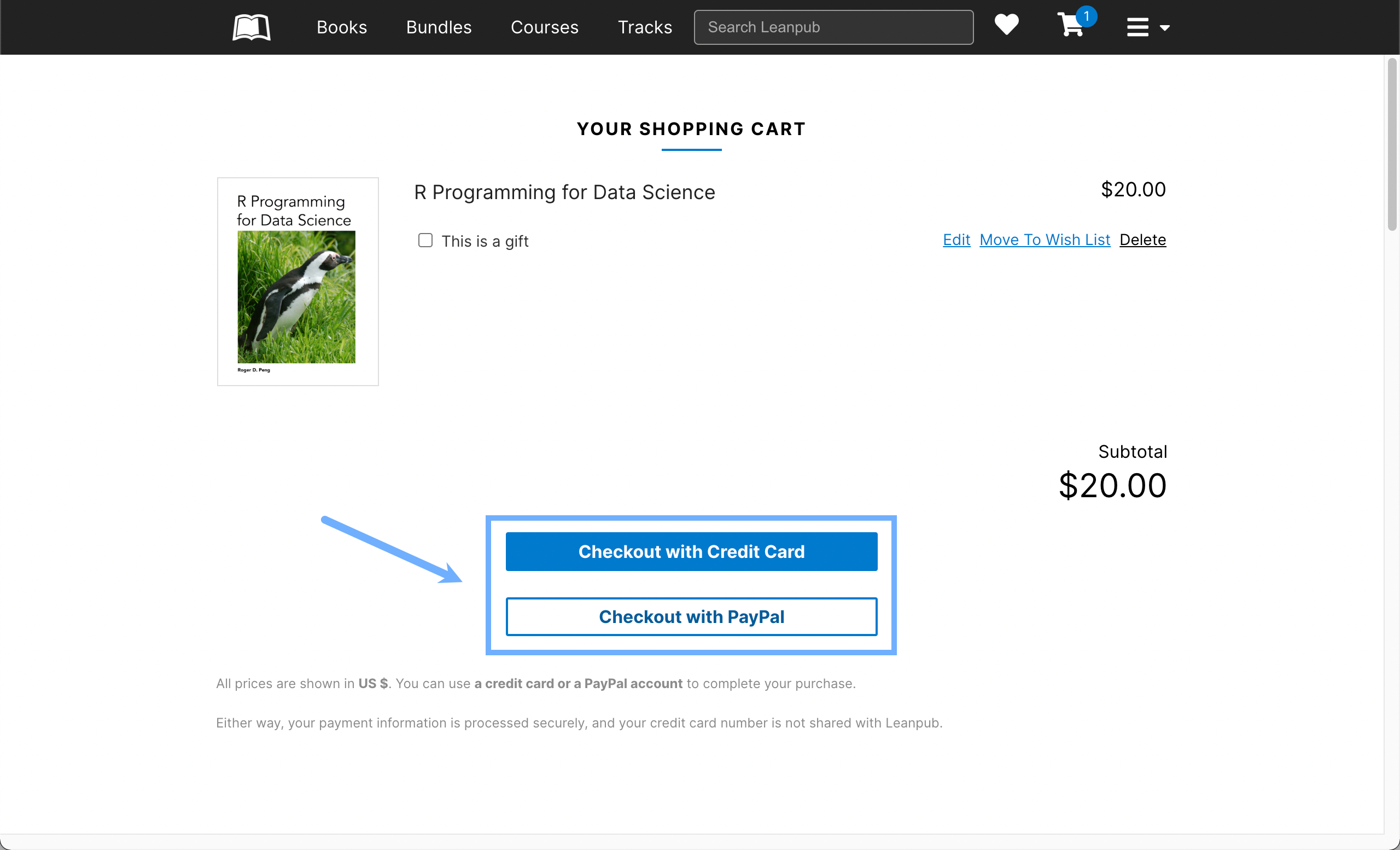Open the R Programming book cover thumbnail
Viewport: 1400px width, 850px height.
tap(297, 282)
